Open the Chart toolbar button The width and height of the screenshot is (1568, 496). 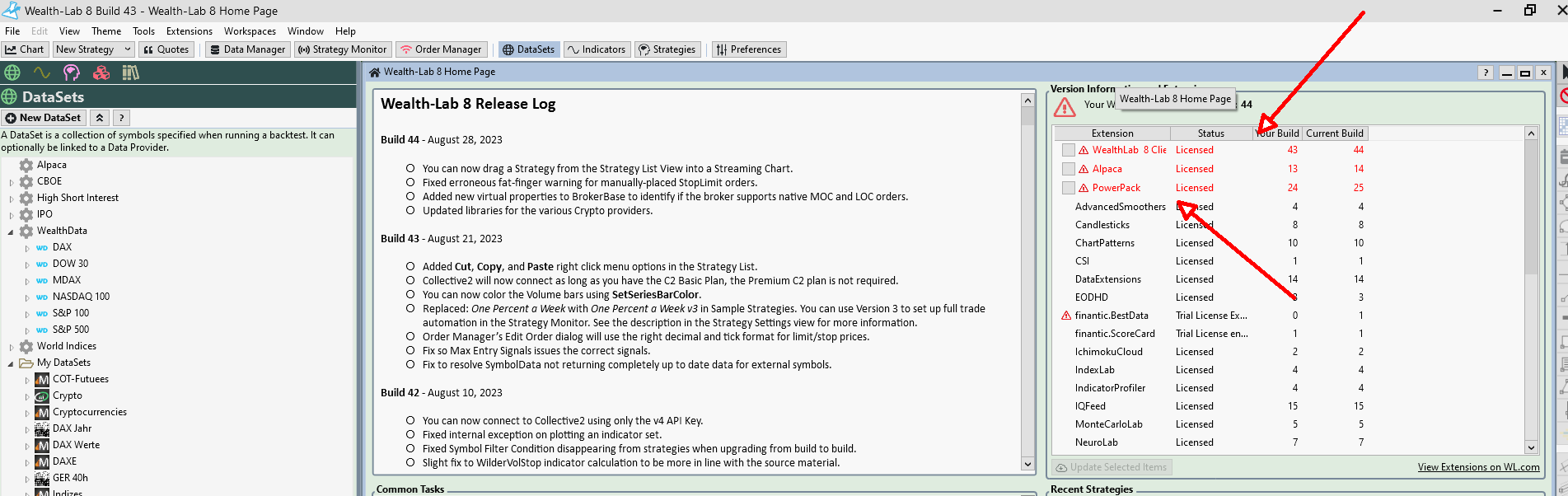26,49
